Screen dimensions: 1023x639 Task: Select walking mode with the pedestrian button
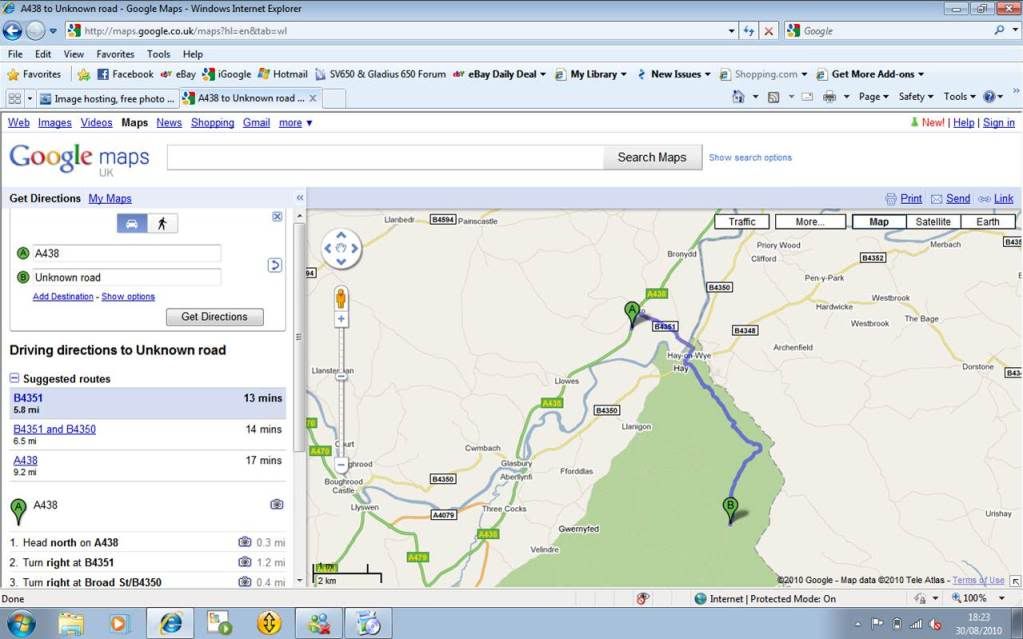(x=162, y=224)
